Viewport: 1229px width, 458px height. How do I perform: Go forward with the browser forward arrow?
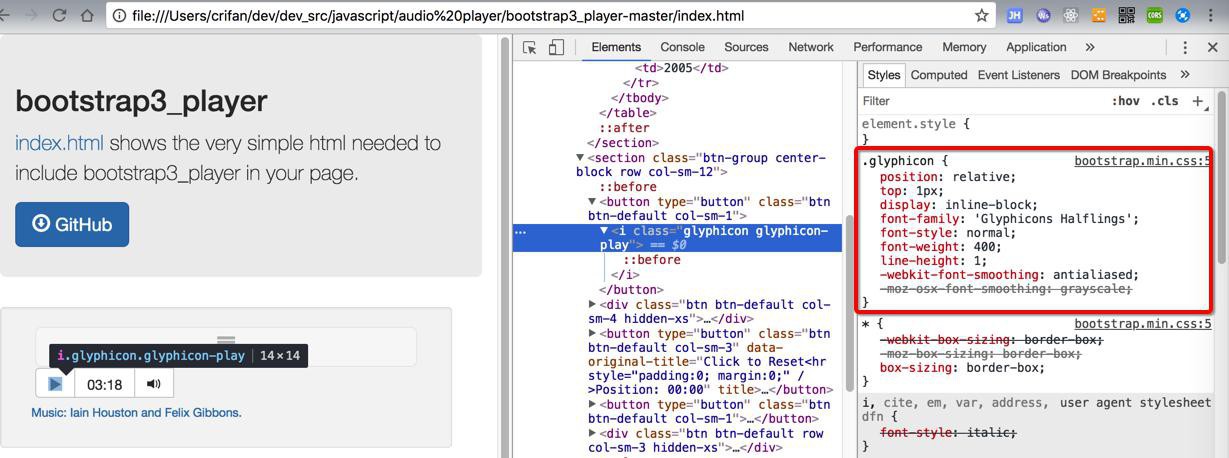(x=31, y=15)
